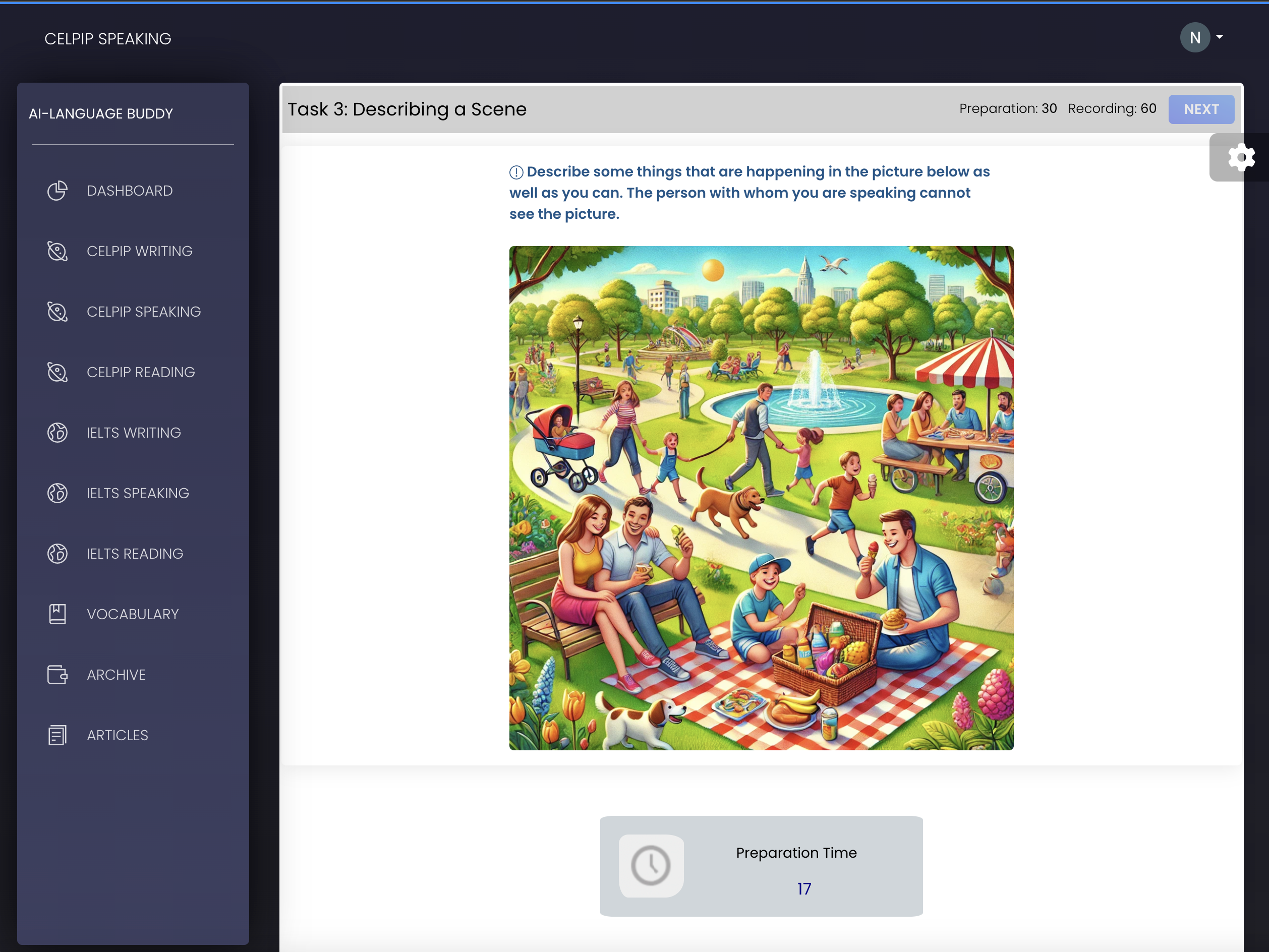Click the CELPIP SPEAKING header title
Image resolution: width=1269 pixels, height=952 pixels.
click(x=108, y=39)
